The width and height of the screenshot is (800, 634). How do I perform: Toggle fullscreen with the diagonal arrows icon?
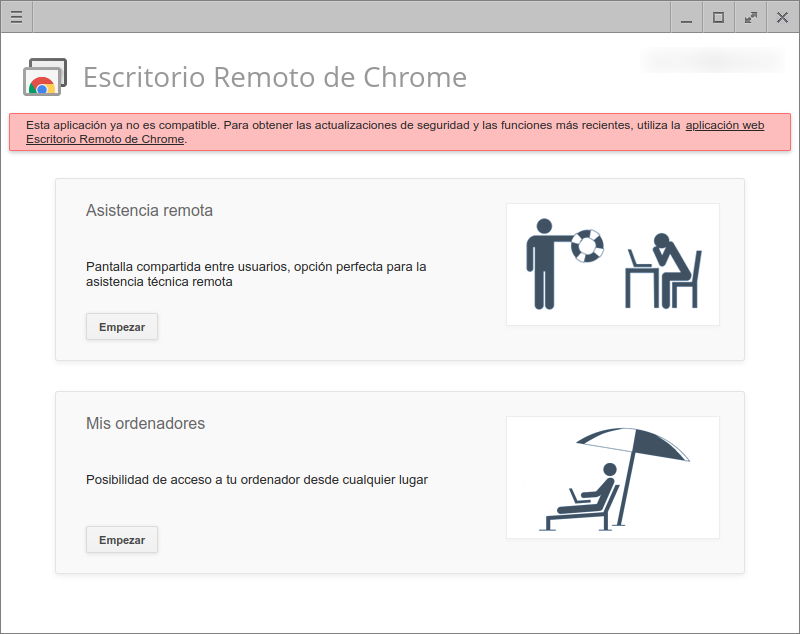tap(751, 17)
